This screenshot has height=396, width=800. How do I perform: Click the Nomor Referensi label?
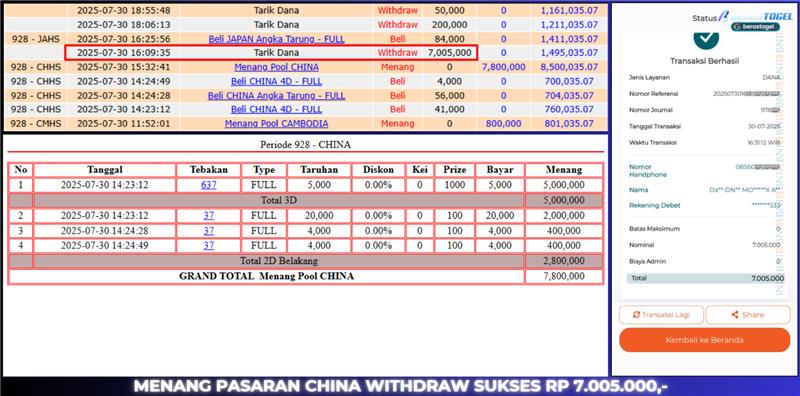pyautogui.click(x=653, y=94)
